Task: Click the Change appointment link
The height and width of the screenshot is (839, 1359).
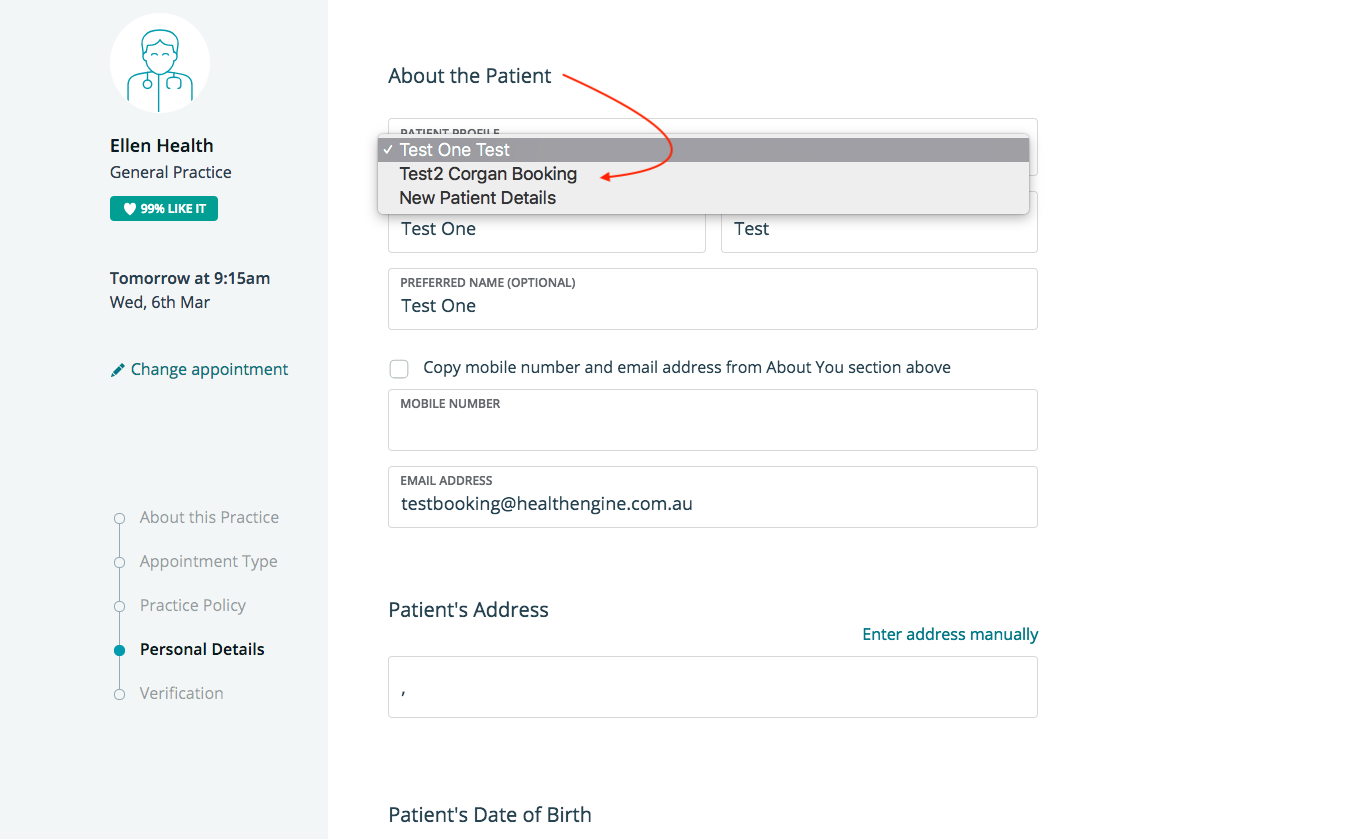Action: [209, 370]
